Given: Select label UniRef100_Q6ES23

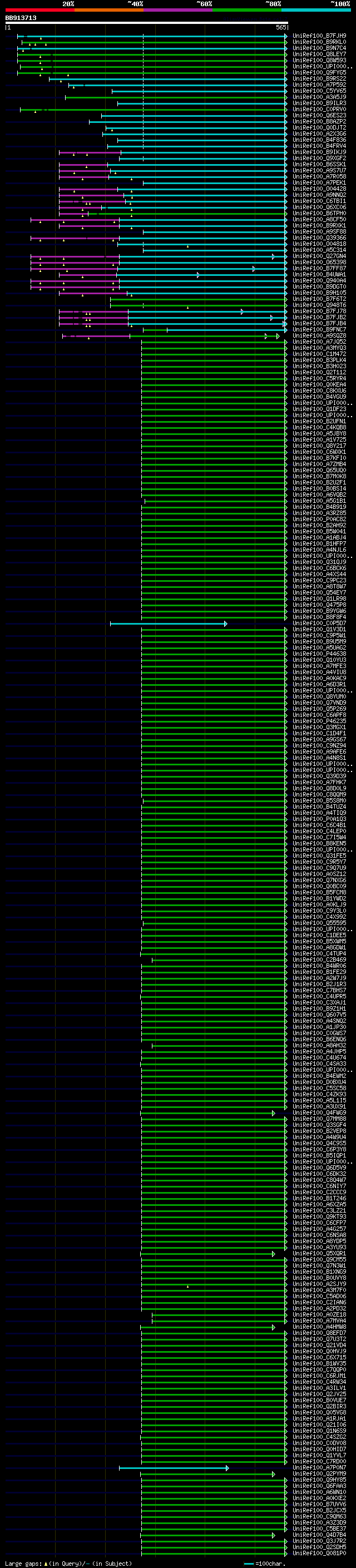Looking at the screenshot, I should point(319,116).
